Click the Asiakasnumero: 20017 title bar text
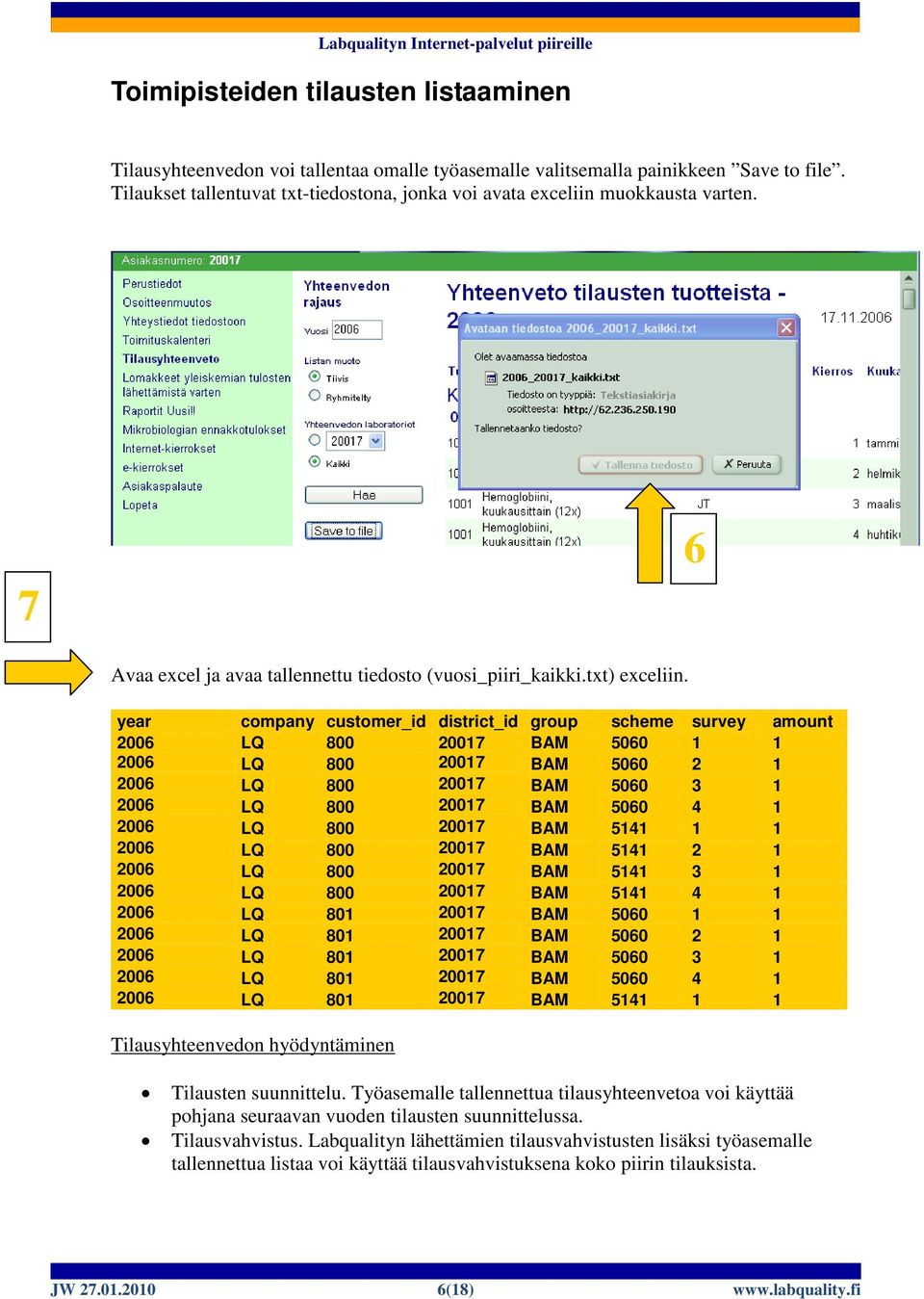The height and width of the screenshot is (1299, 924). [181, 260]
